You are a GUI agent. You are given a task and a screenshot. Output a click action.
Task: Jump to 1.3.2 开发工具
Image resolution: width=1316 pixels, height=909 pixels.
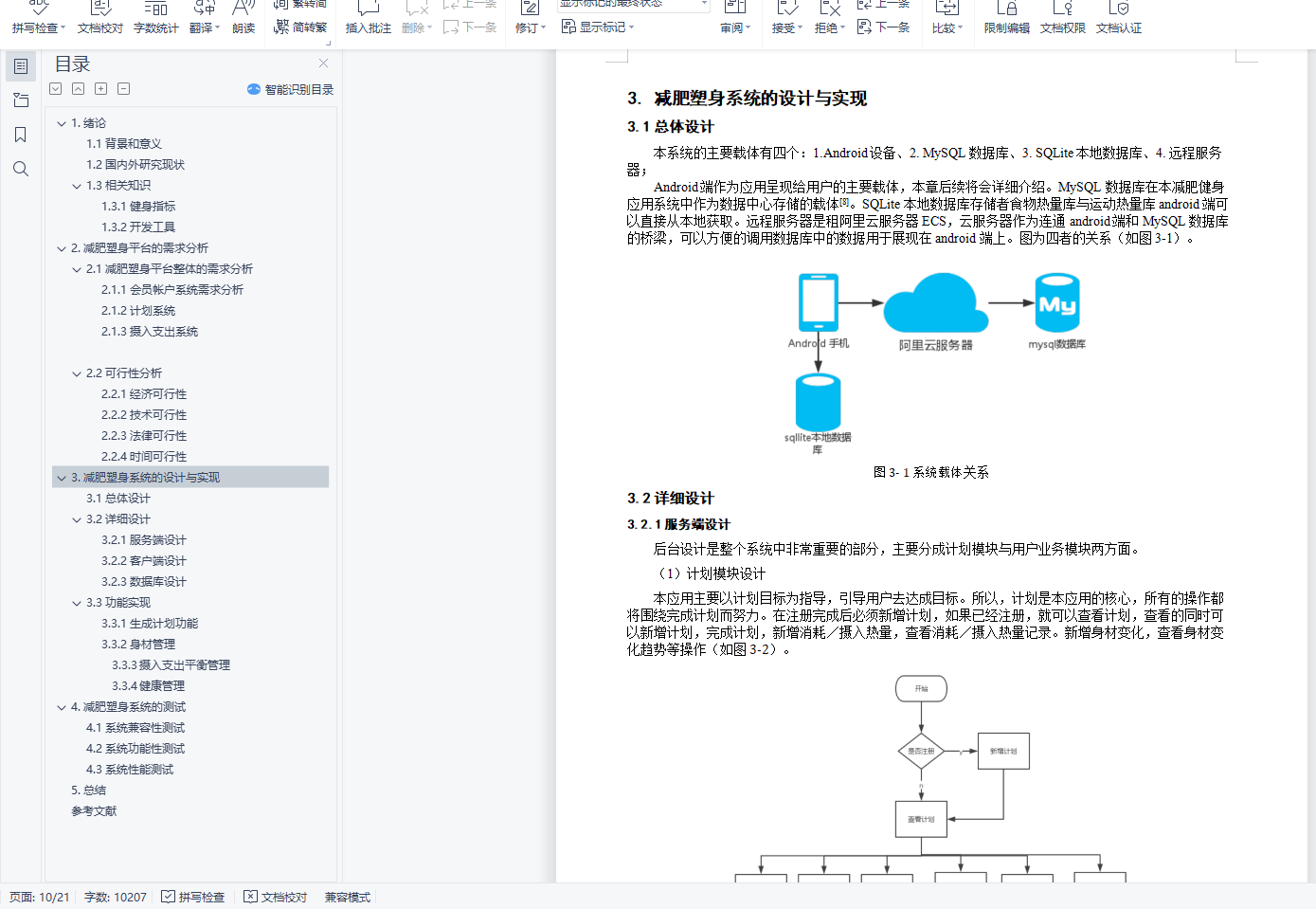138,227
